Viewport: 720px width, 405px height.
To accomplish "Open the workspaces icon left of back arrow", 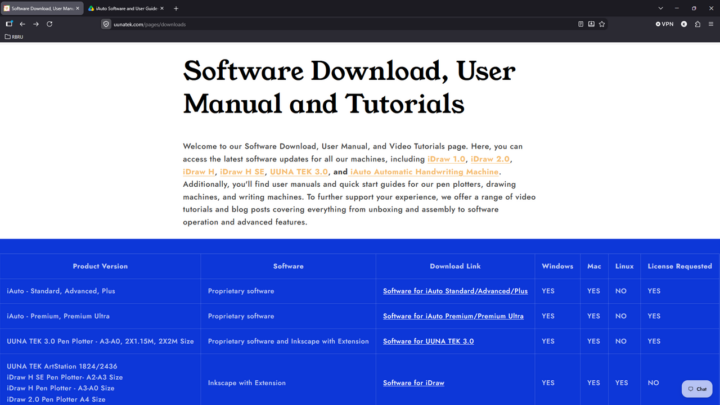I will tap(9, 24).
